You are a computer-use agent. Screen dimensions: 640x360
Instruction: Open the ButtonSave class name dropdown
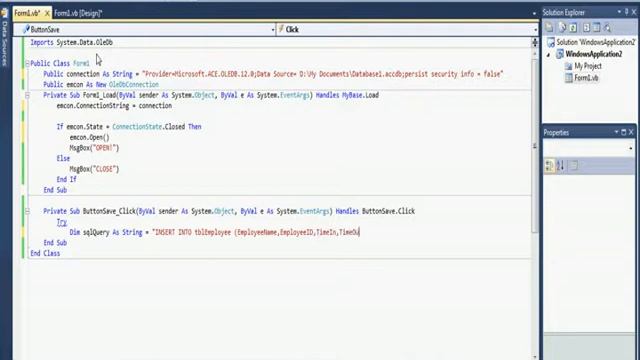click(x=273, y=29)
